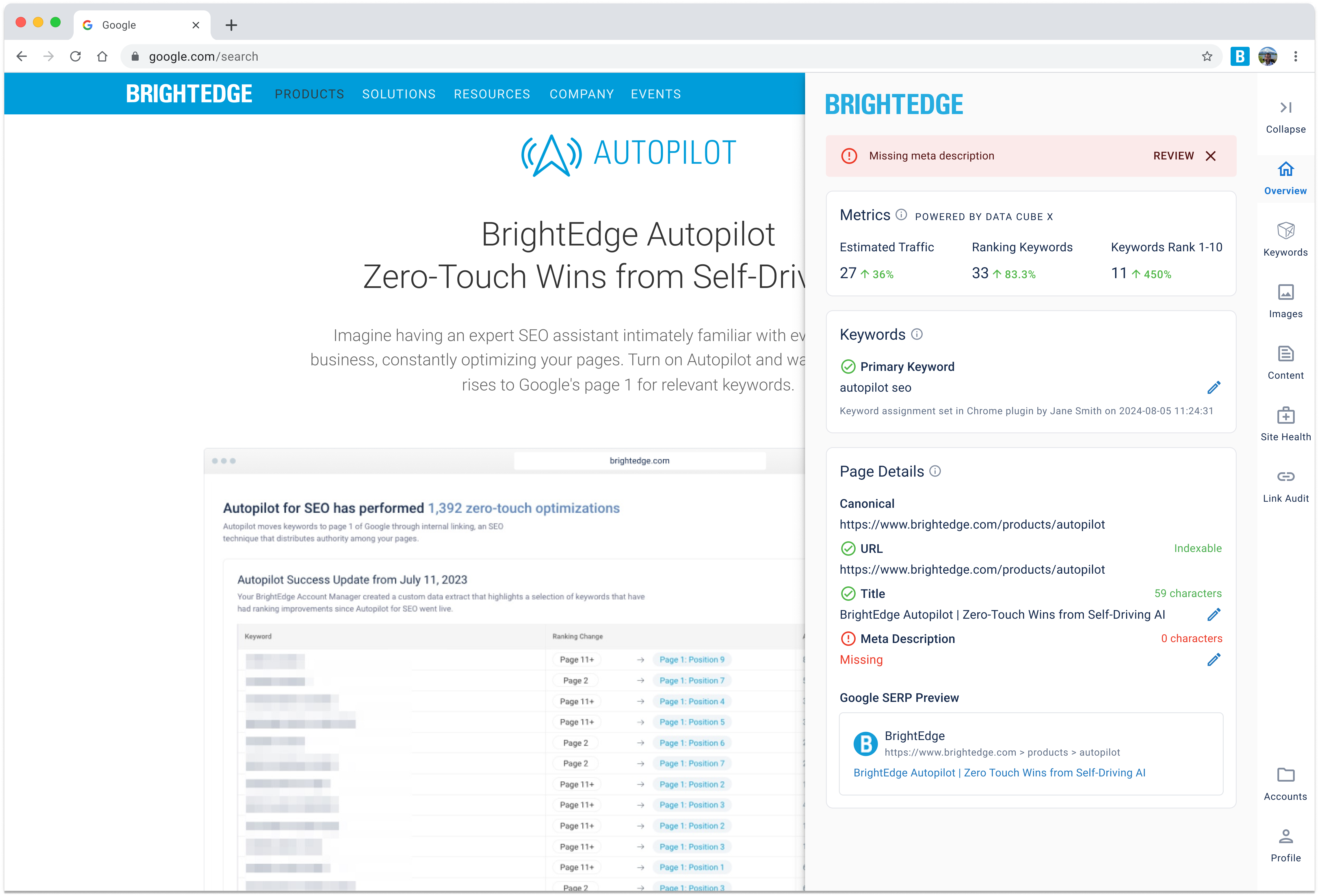Click REVIEW on missing meta alert

pyautogui.click(x=1173, y=156)
